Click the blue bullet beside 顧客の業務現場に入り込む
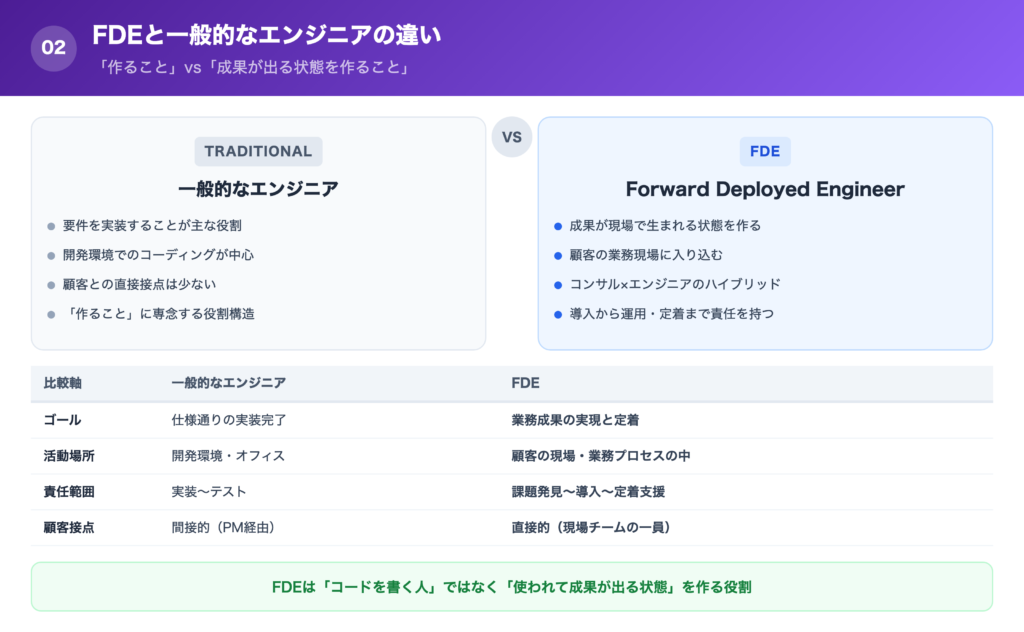1024x632 pixels. click(x=560, y=255)
